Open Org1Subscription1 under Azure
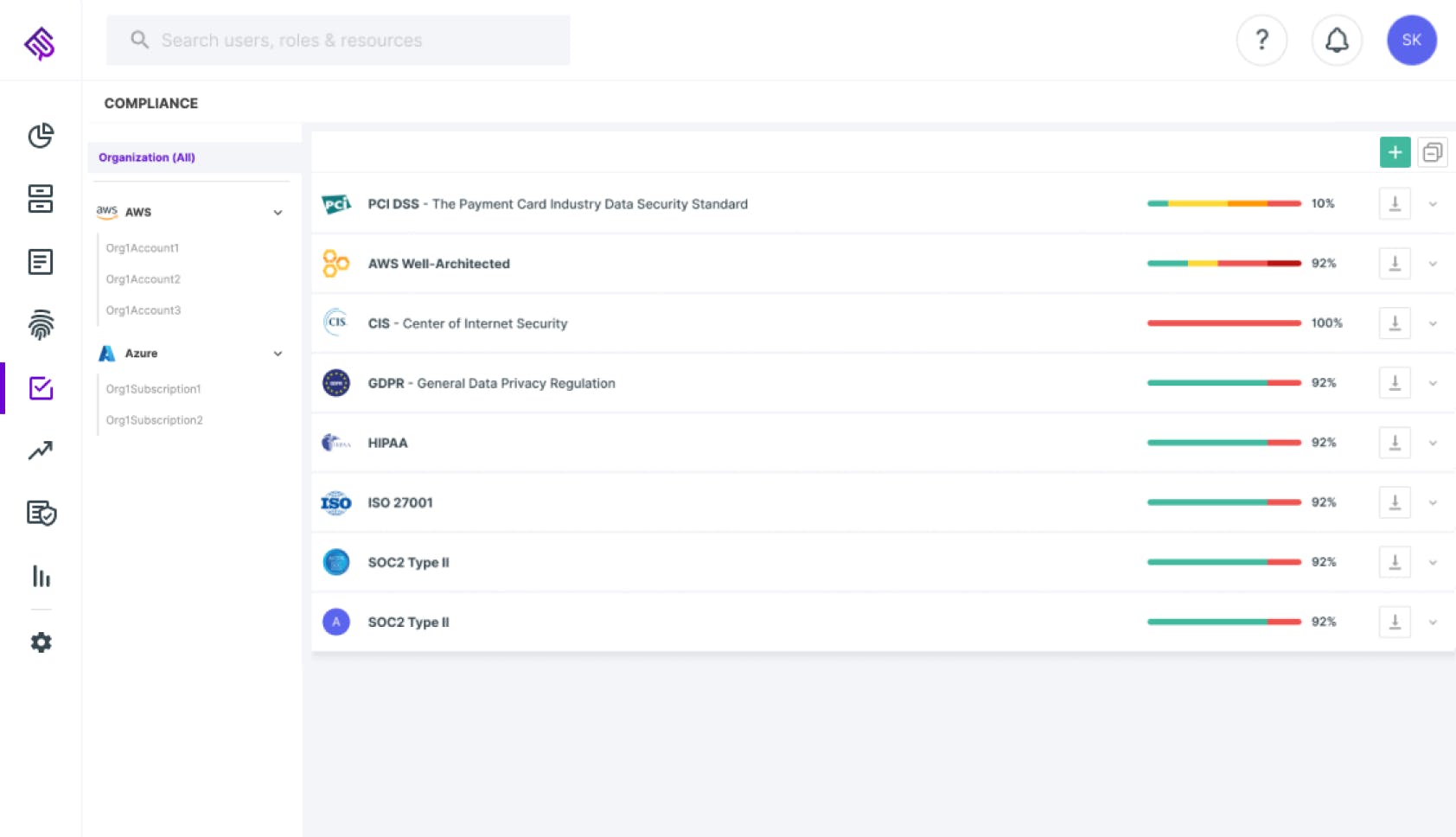 [153, 389]
